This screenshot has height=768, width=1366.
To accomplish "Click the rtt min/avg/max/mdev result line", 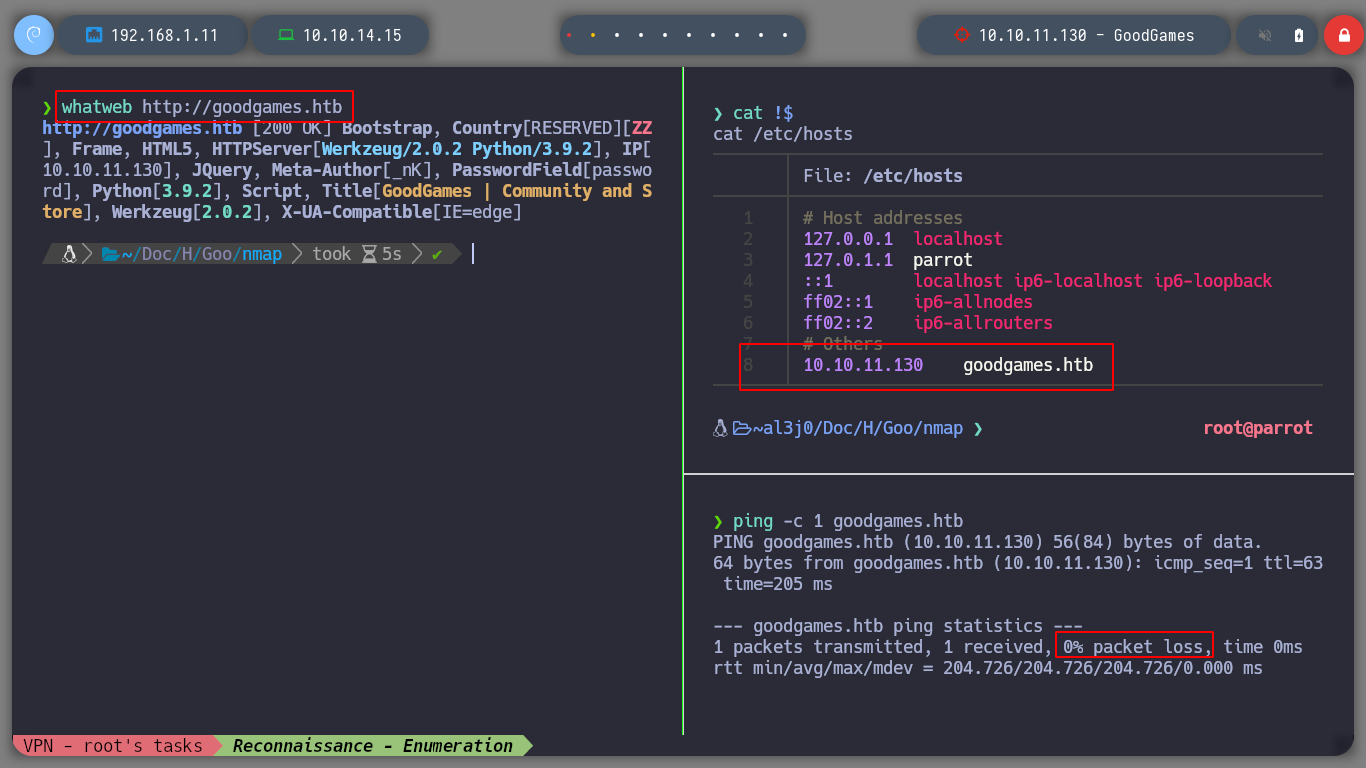I will pyautogui.click(x=988, y=668).
